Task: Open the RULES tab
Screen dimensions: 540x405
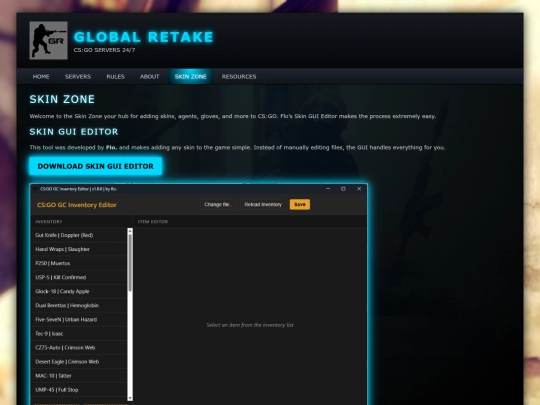Action: (x=115, y=76)
